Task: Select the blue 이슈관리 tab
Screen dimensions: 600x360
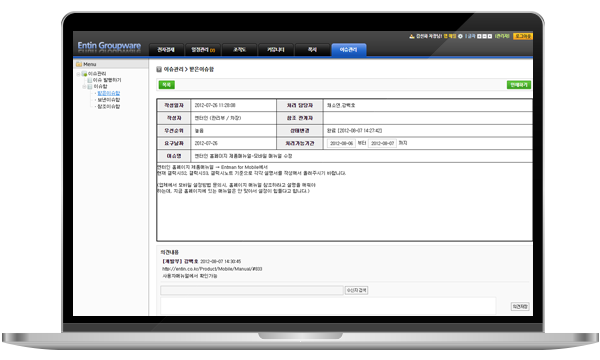Action: [x=349, y=50]
